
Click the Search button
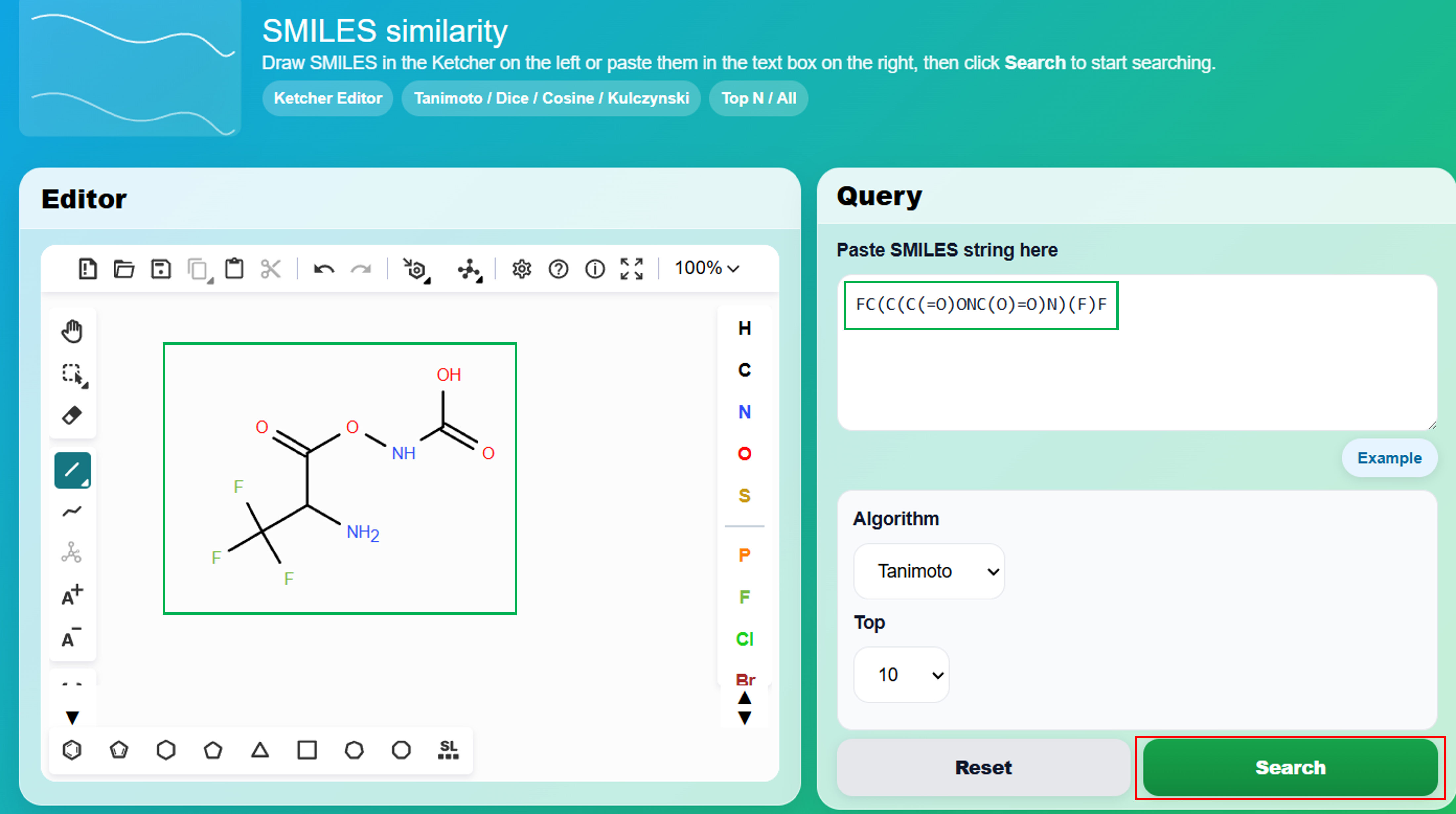[1291, 768]
